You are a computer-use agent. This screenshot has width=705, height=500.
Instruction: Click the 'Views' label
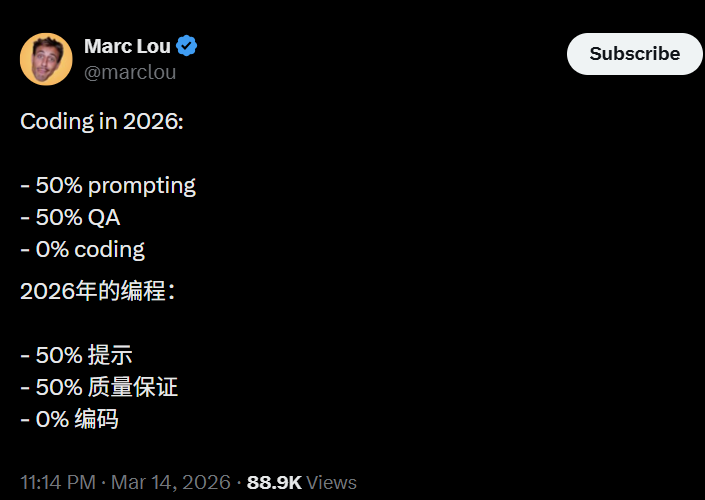tap(332, 482)
